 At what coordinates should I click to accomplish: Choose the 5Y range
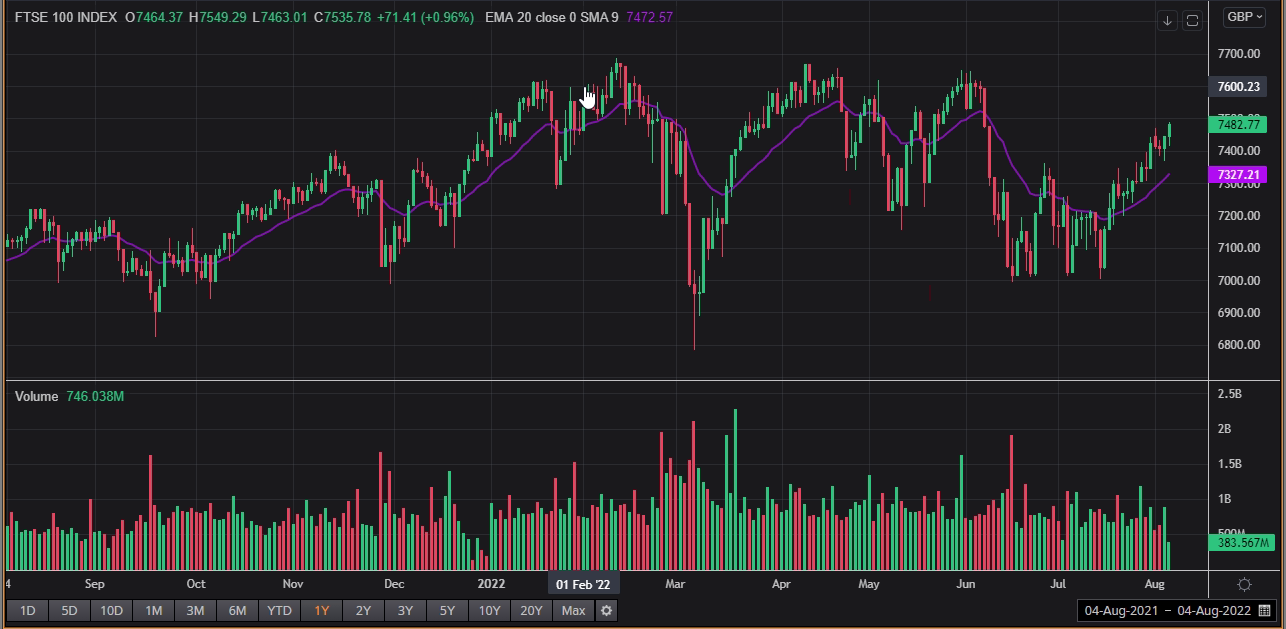pyautogui.click(x=447, y=610)
